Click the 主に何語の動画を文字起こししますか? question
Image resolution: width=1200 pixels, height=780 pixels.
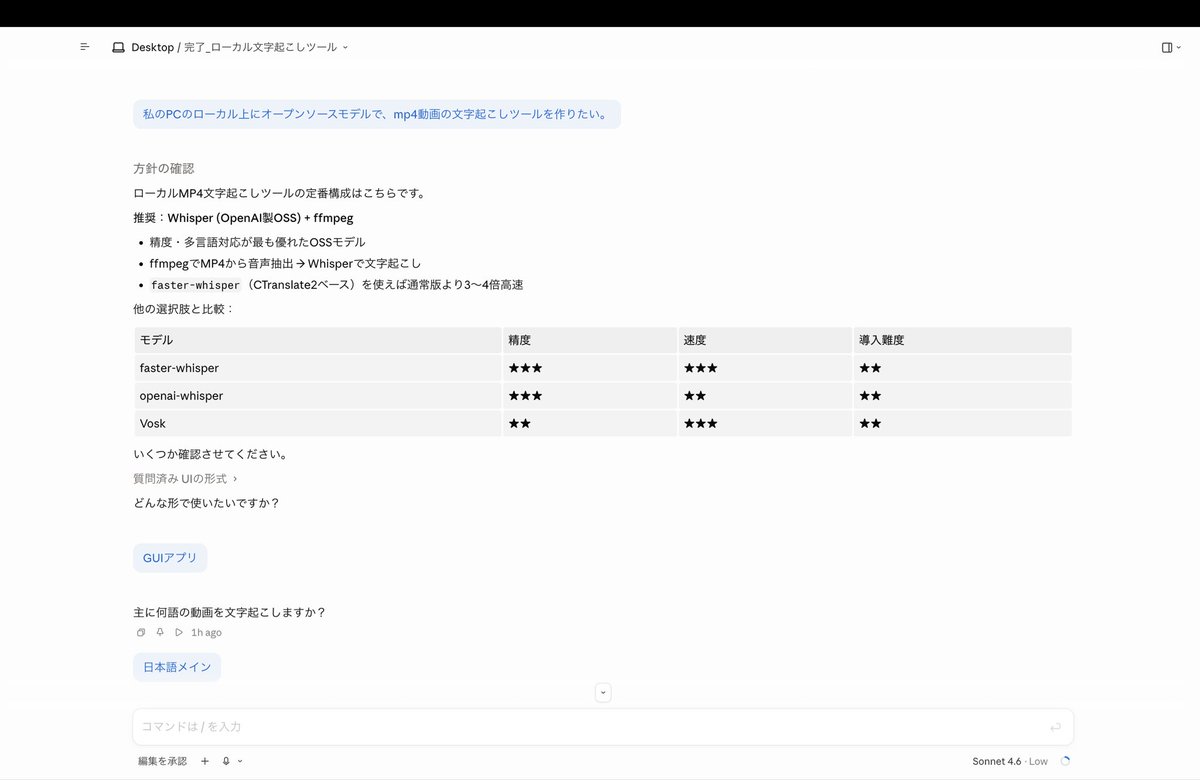pos(229,612)
